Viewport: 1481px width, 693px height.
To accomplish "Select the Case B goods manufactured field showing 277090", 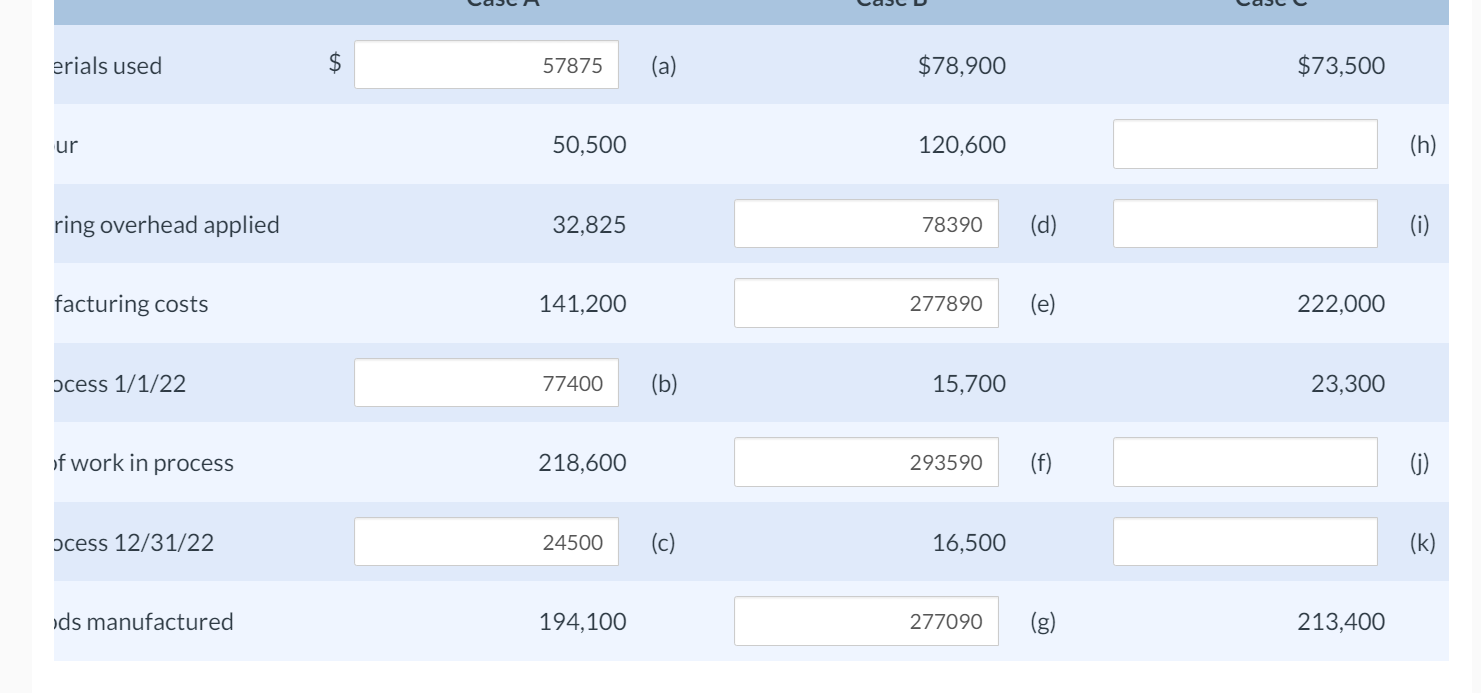I will [866, 620].
